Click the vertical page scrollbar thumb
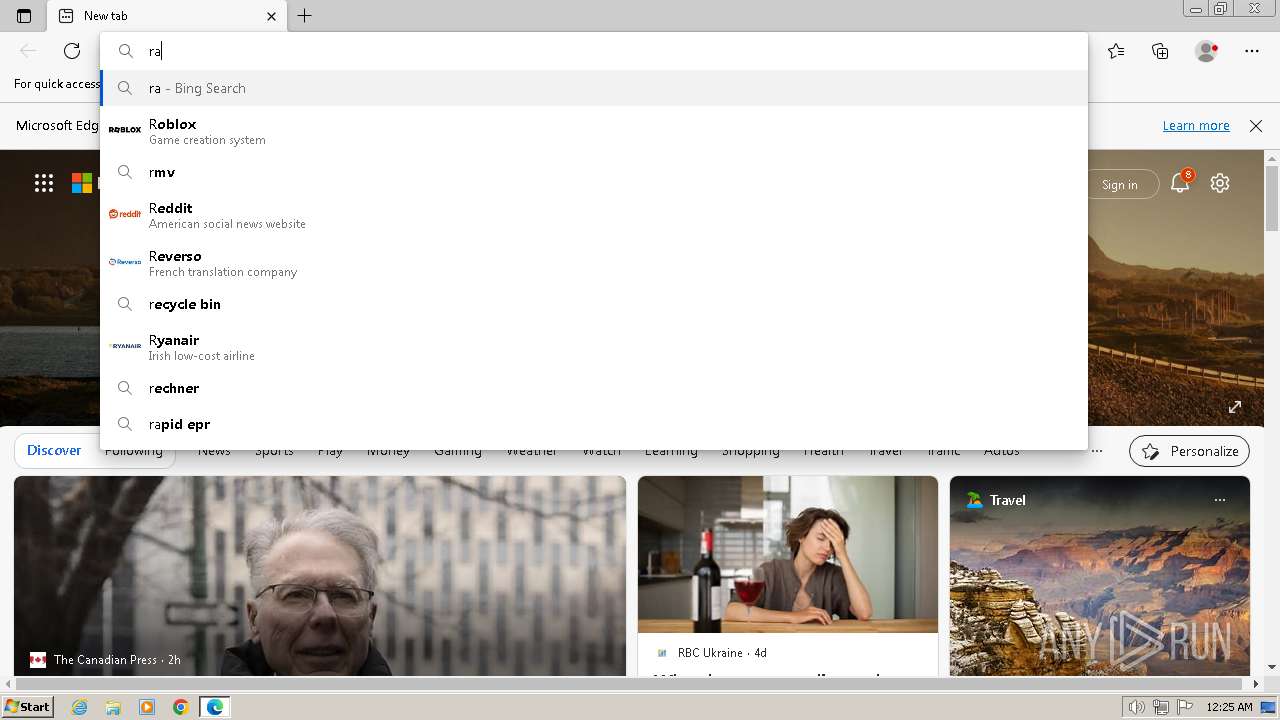The image size is (1280, 720). 1272,198
